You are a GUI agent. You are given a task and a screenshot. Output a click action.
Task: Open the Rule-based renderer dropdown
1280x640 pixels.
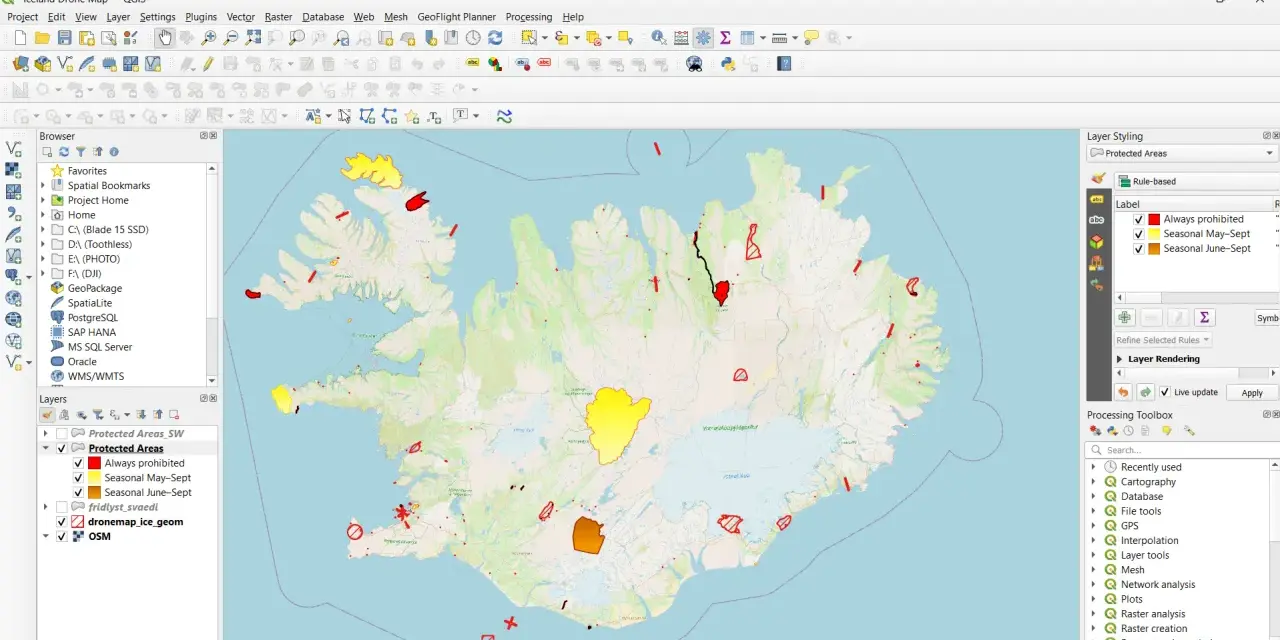[1197, 181]
